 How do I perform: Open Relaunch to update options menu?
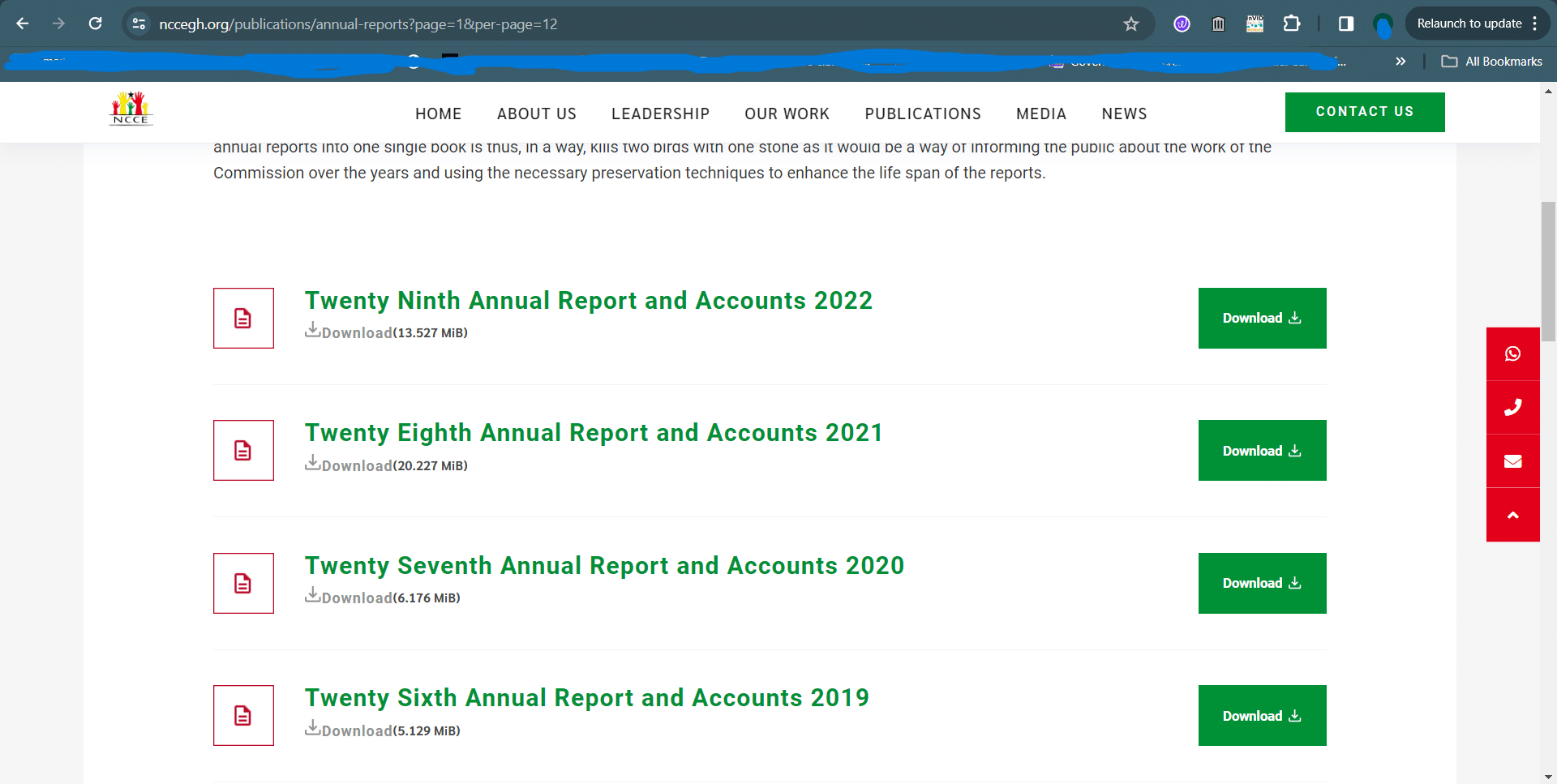click(x=1535, y=24)
